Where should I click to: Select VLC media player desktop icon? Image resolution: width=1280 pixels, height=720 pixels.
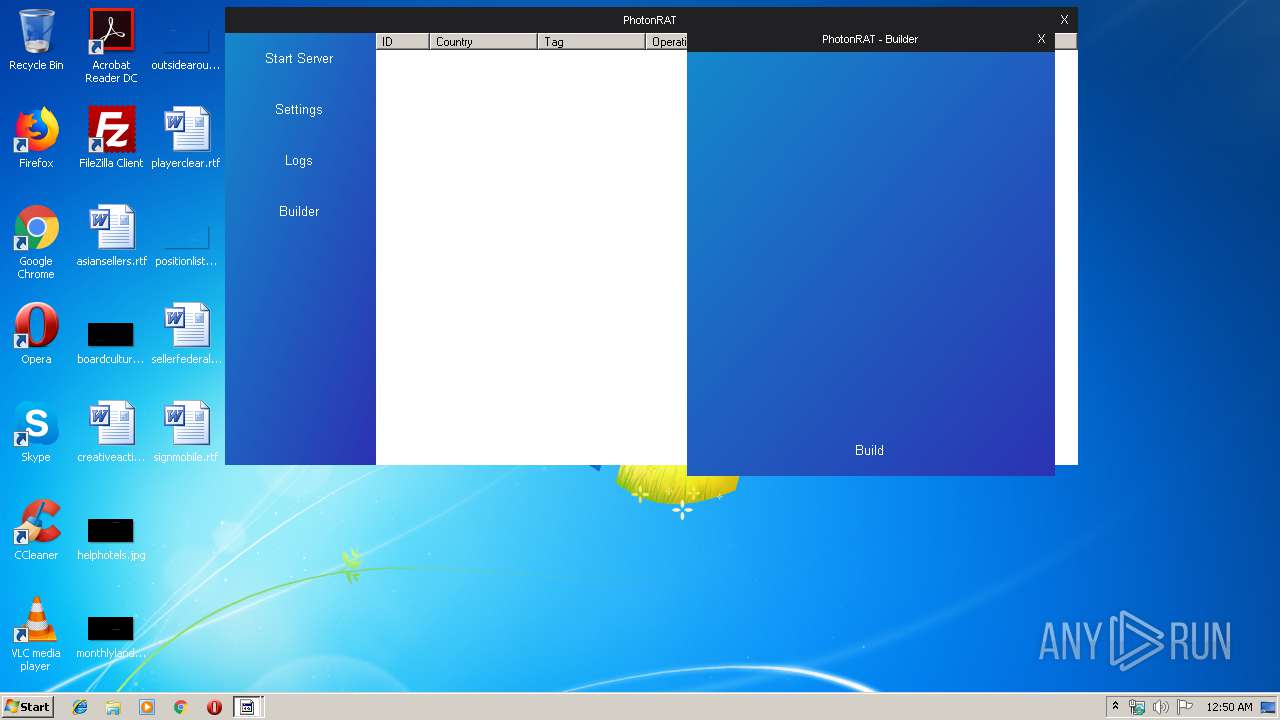tap(36, 634)
